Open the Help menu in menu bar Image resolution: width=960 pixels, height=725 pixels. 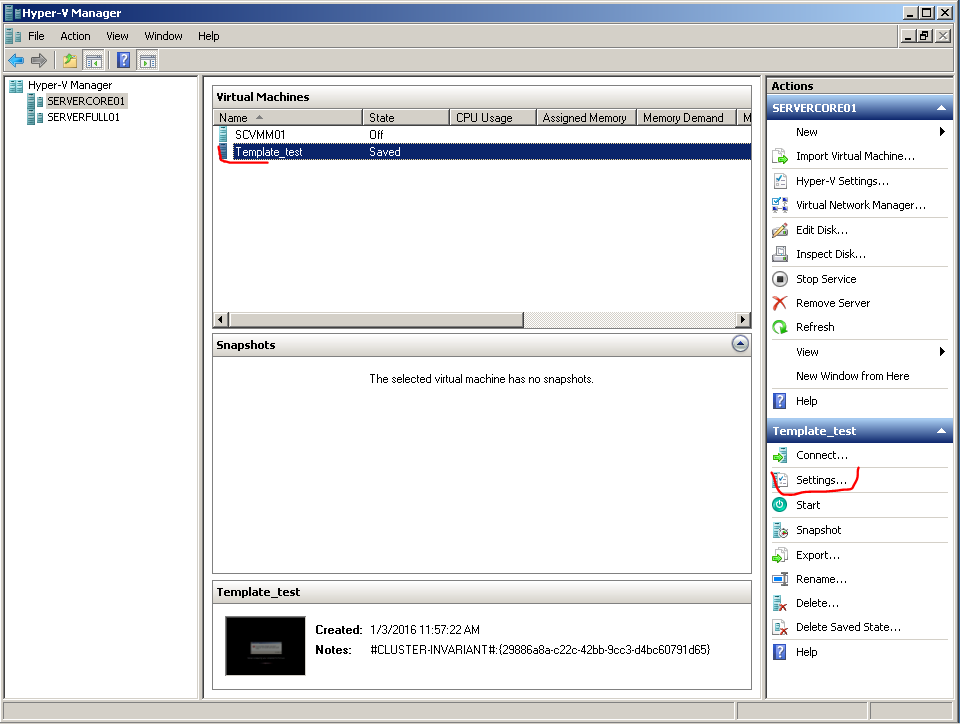[x=209, y=36]
